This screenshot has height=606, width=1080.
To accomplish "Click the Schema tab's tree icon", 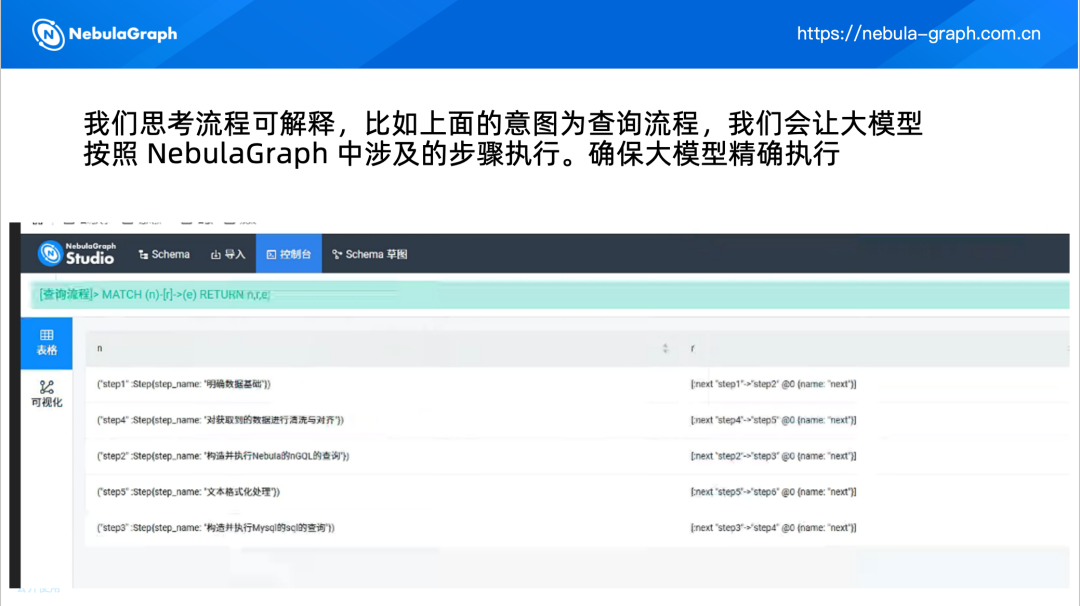I will point(143,255).
